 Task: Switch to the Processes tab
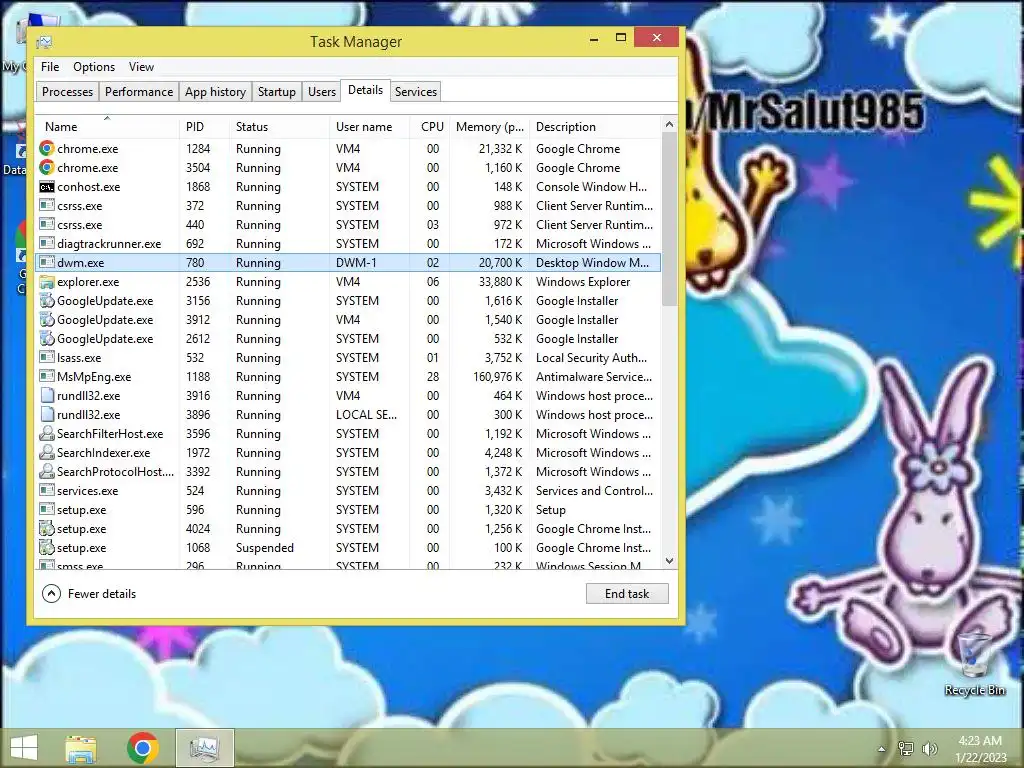(67, 91)
